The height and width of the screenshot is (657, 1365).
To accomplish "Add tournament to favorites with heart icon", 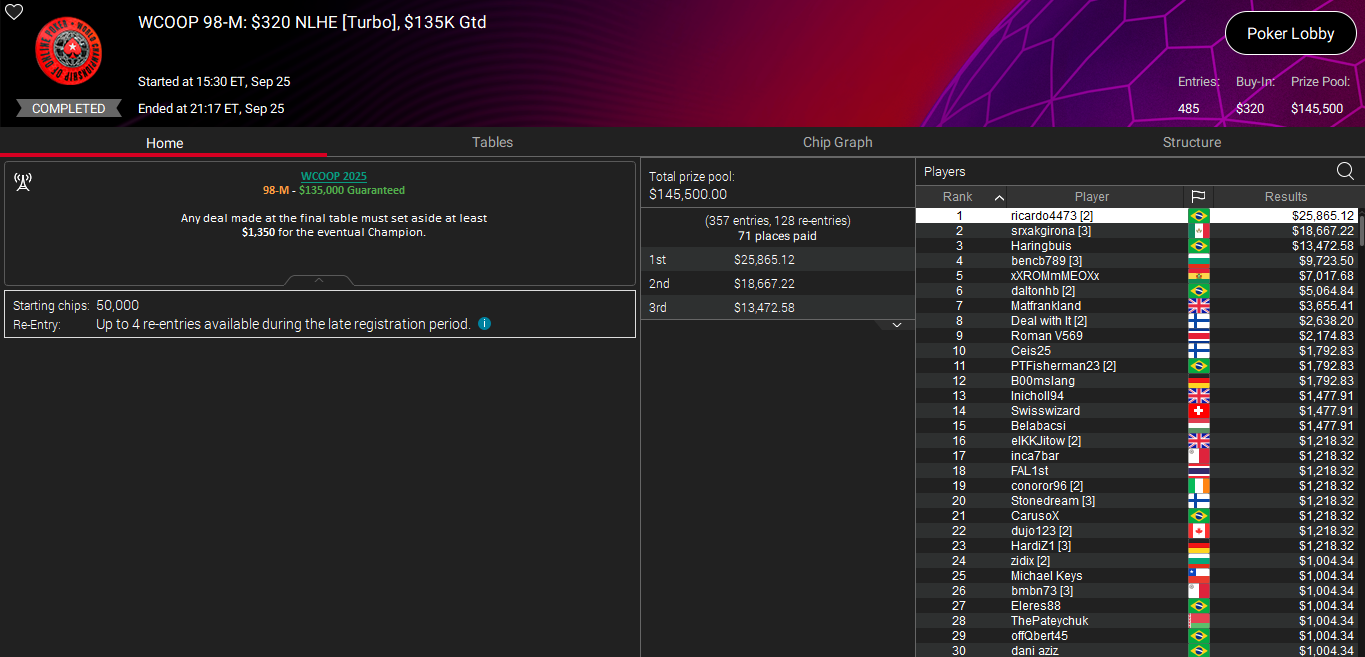I will (x=14, y=13).
